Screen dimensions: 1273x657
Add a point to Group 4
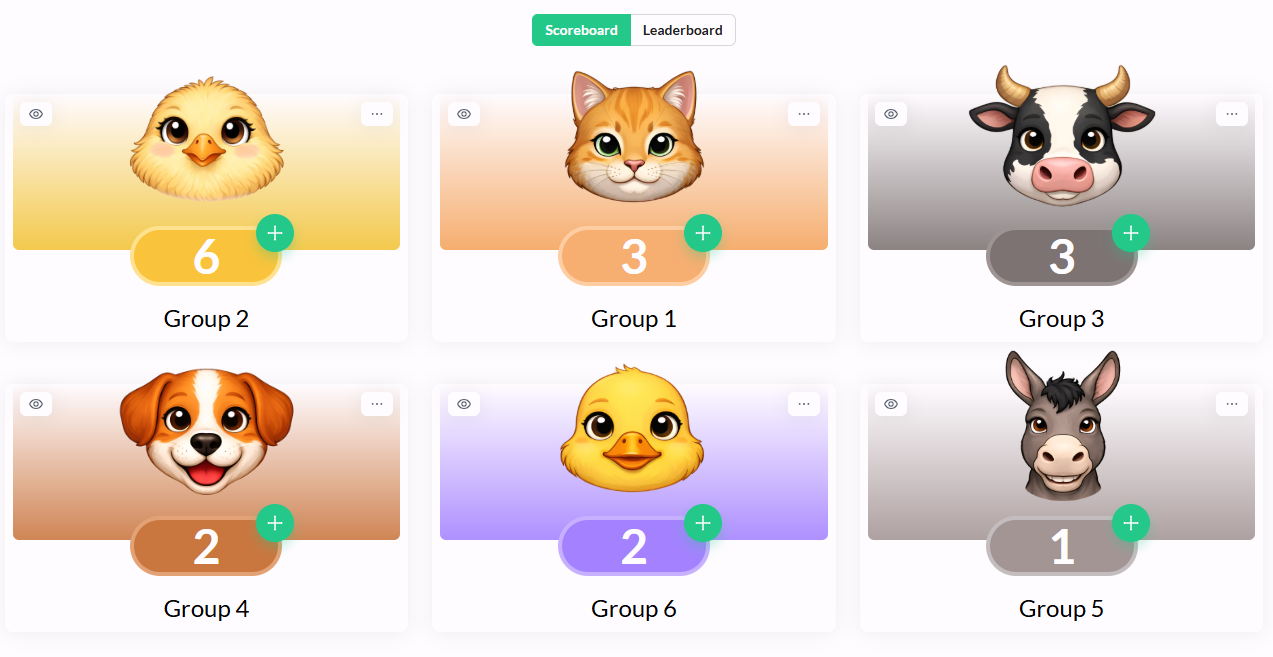tap(275, 523)
